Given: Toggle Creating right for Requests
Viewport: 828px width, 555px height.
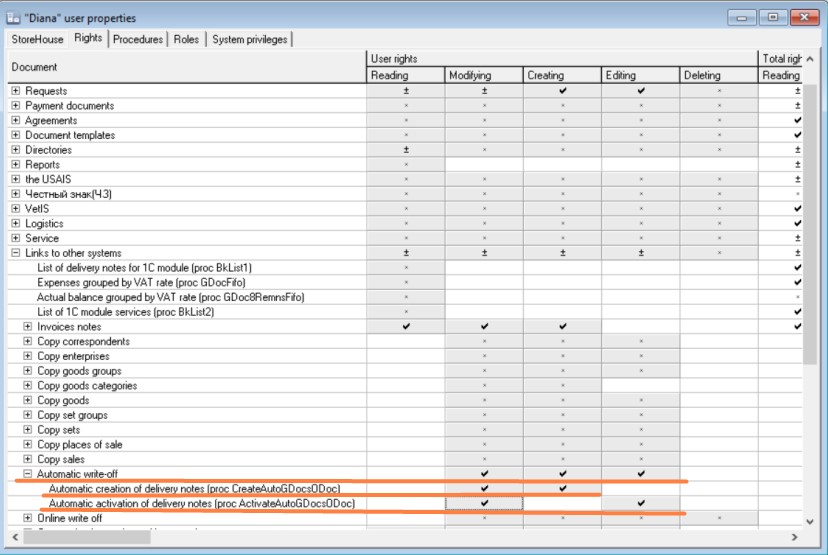Looking at the screenshot, I should (x=562, y=91).
